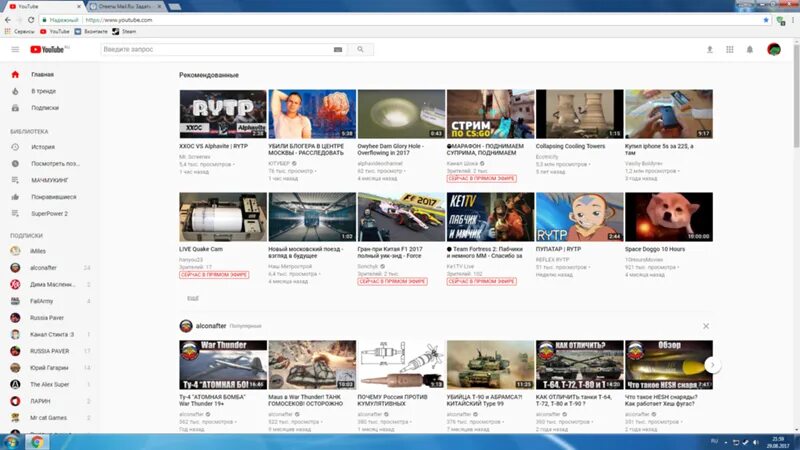This screenshot has width=800, height=450.
Task: Click the search magnifier button
Action: coord(360,49)
